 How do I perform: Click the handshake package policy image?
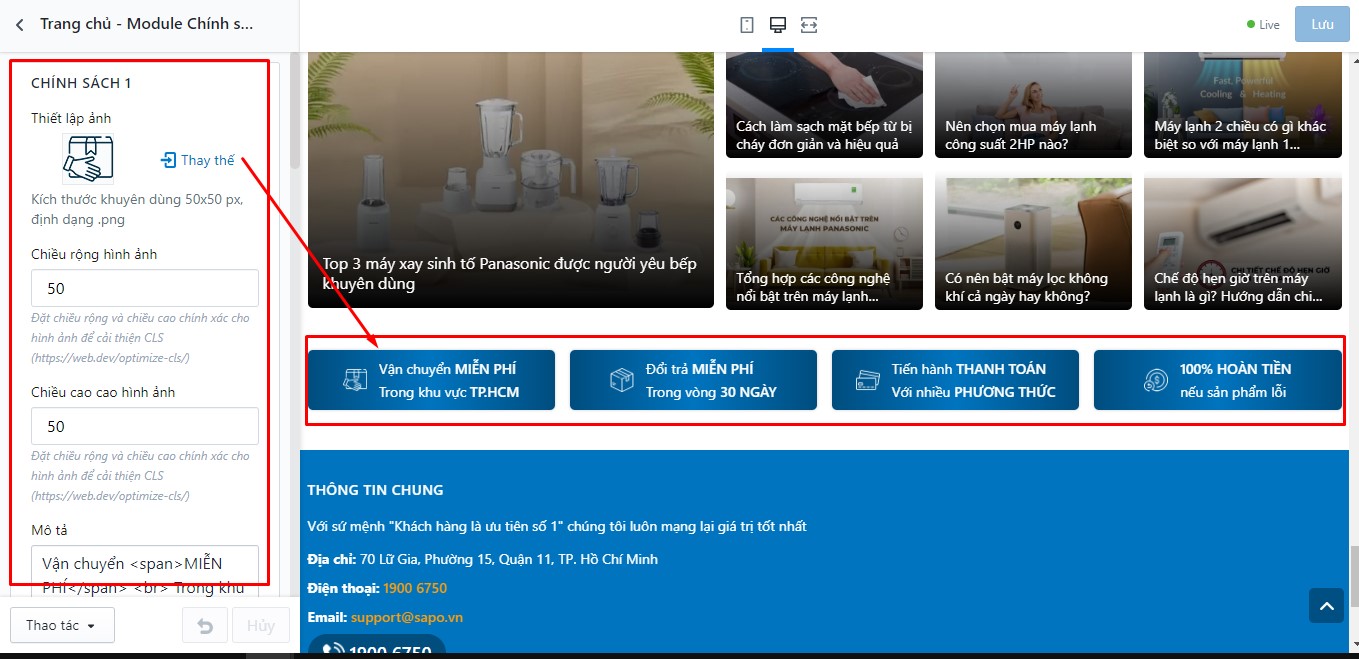click(x=88, y=159)
